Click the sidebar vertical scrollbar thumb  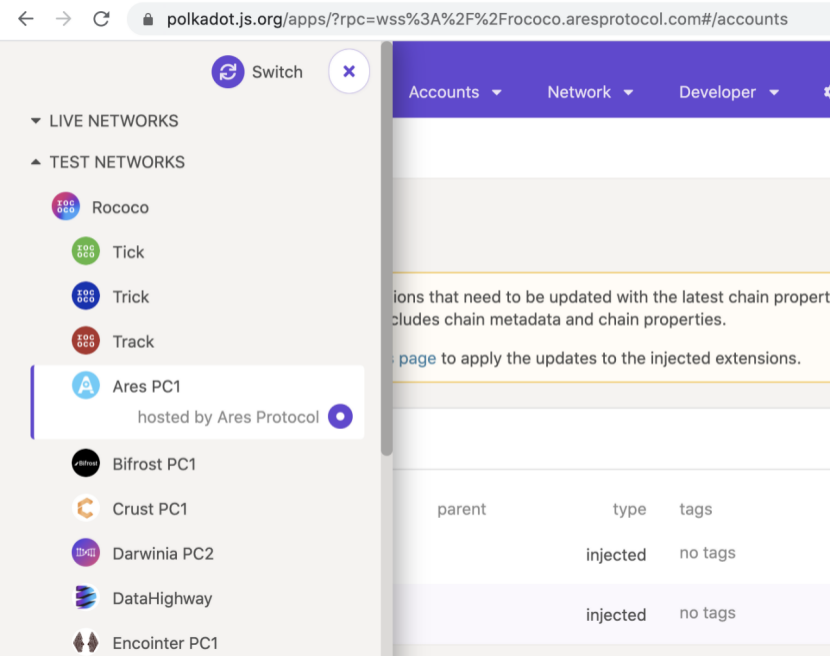pyautogui.click(x=386, y=248)
